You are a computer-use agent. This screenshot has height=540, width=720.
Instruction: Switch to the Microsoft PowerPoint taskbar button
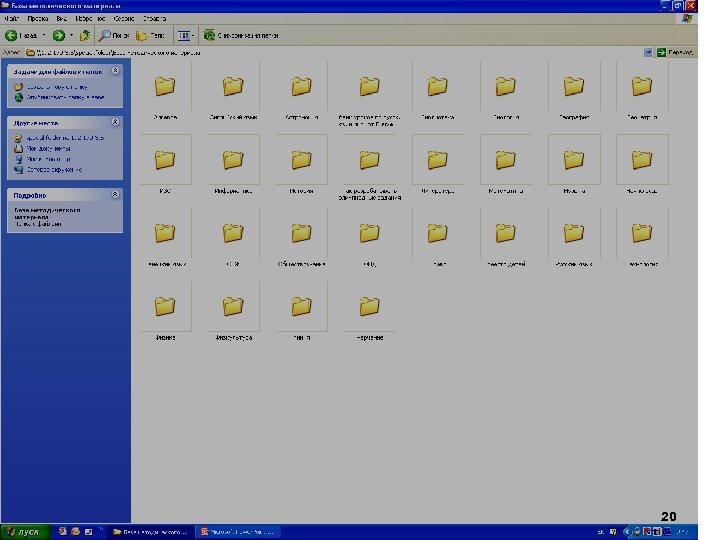click(x=237, y=532)
